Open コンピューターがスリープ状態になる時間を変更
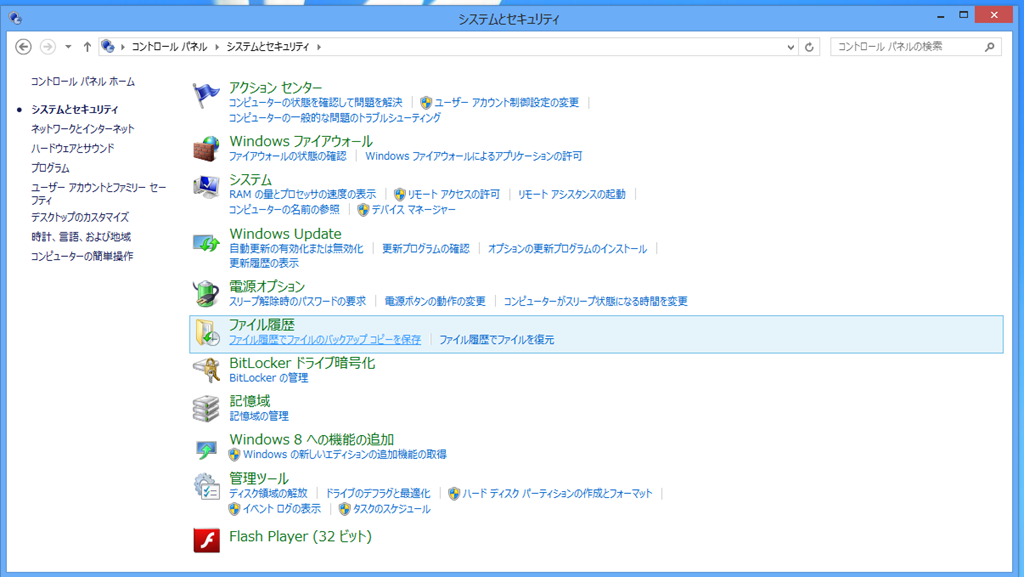The height and width of the screenshot is (577, 1024). [596, 302]
